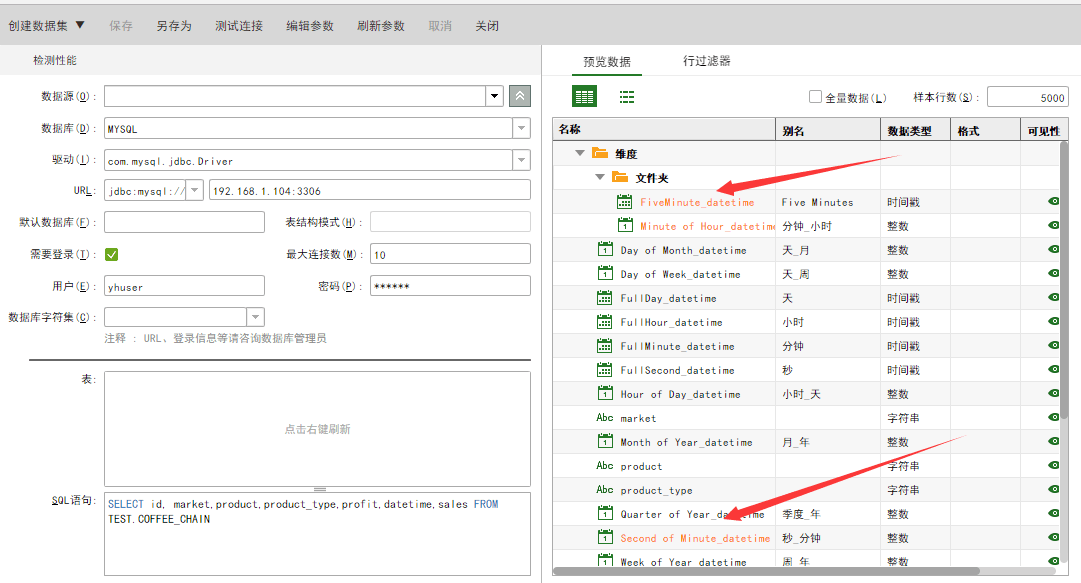The image size is (1081, 583).
Task: Toggle visibility eye for FiveMinute_datetime row
Action: click(x=1053, y=202)
